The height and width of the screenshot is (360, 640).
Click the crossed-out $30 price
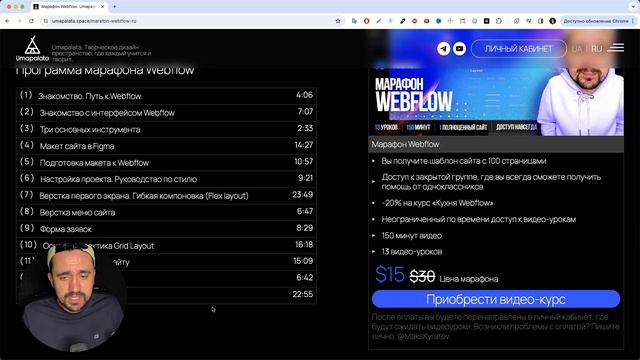[422, 276]
